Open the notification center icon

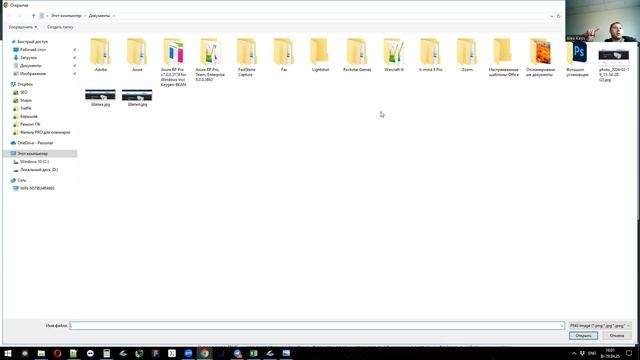[x=629, y=353]
